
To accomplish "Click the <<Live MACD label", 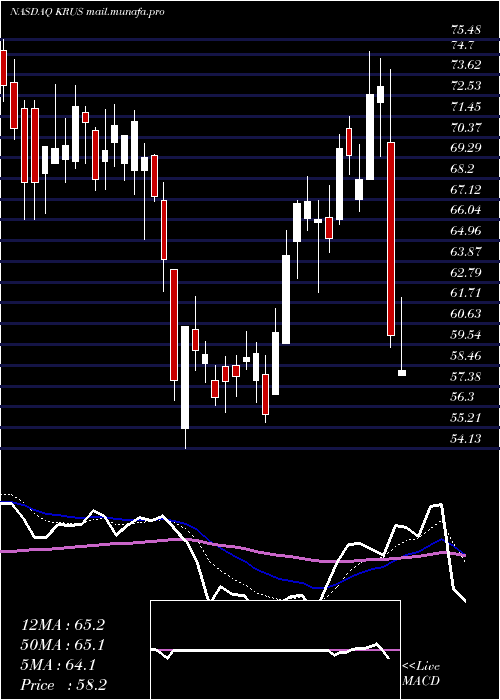I will [x=421, y=674].
